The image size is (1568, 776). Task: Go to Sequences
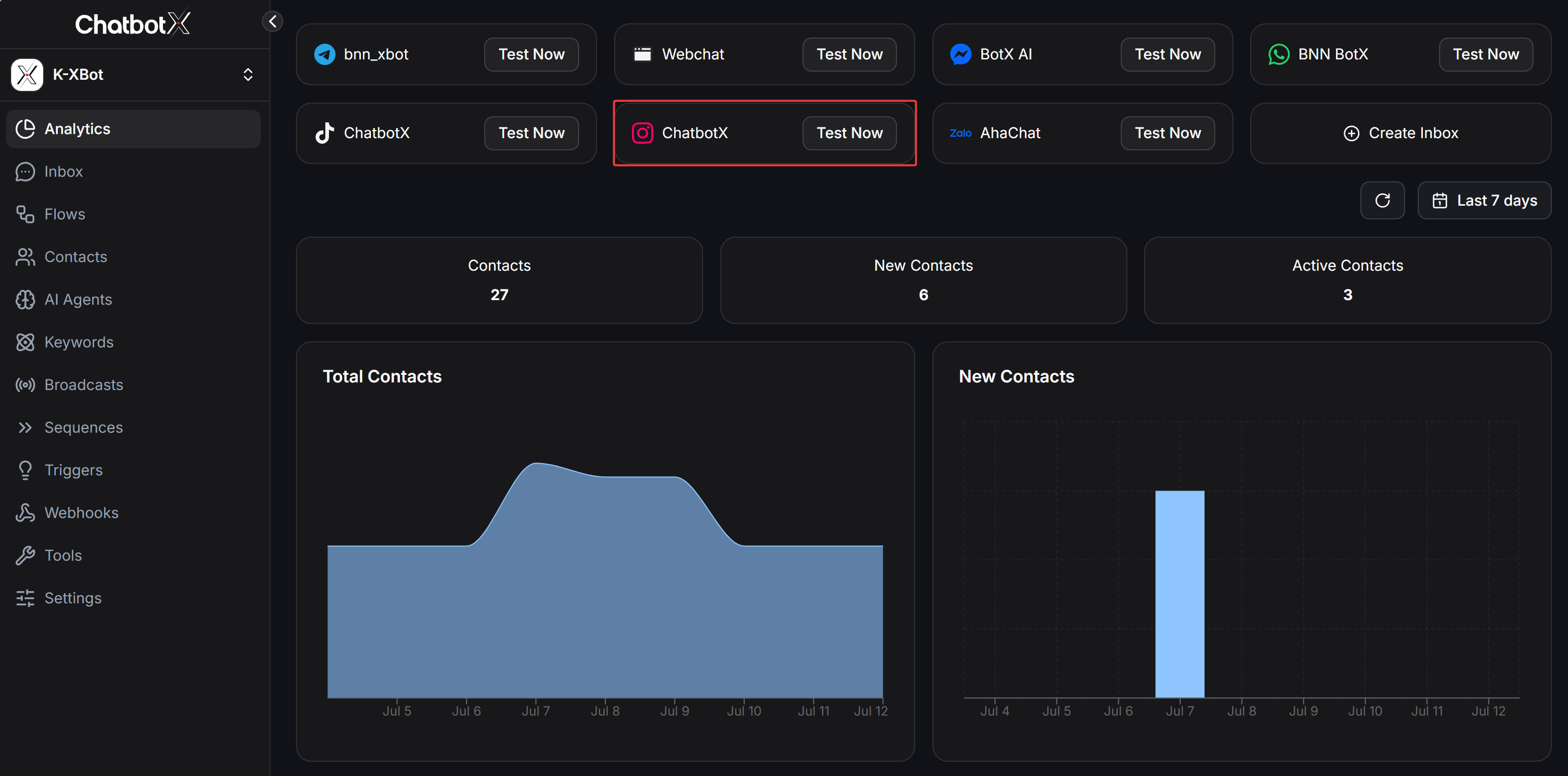pyautogui.click(x=134, y=427)
